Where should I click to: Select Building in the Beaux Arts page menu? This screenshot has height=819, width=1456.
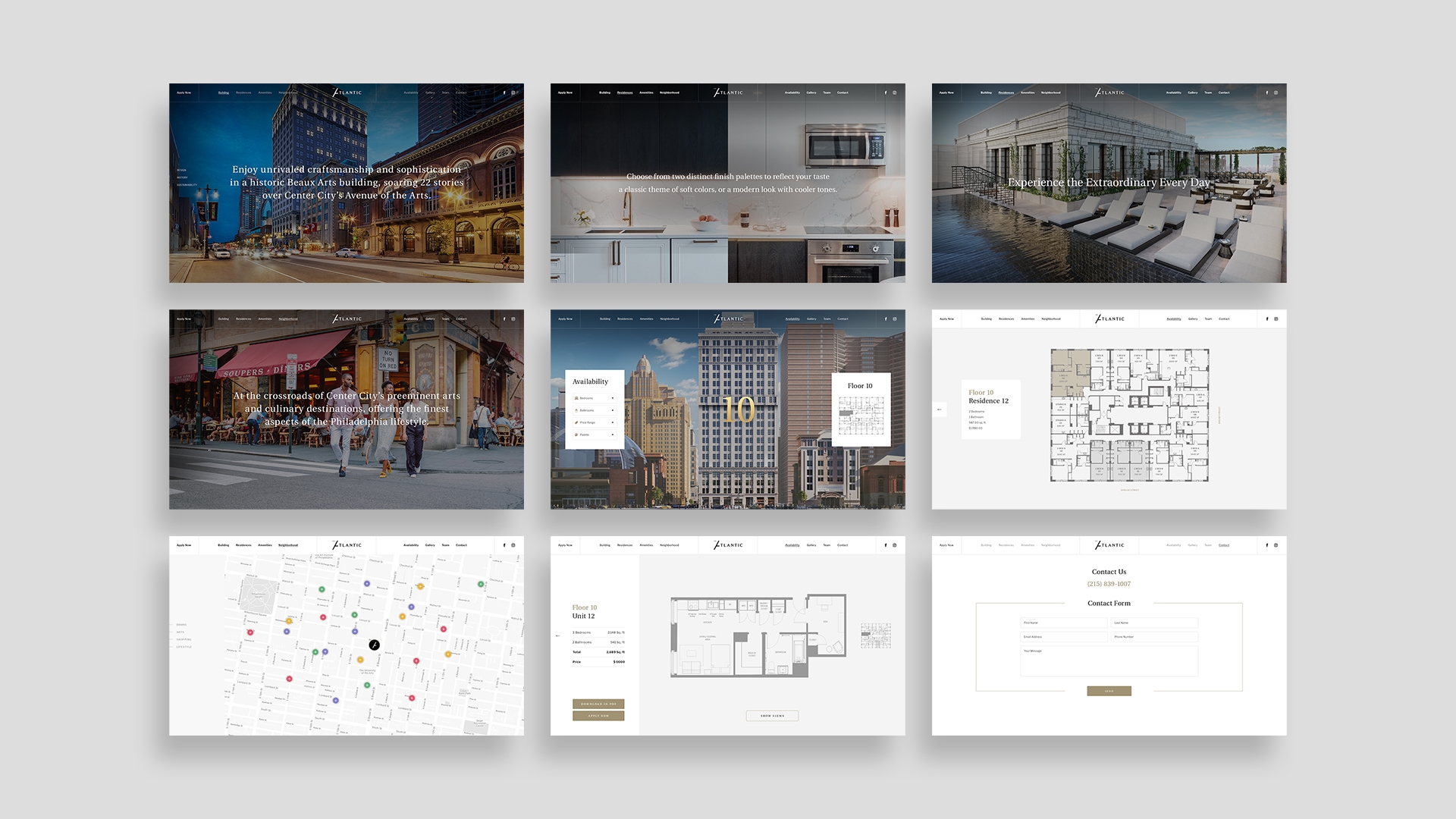(x=224, y=93)
